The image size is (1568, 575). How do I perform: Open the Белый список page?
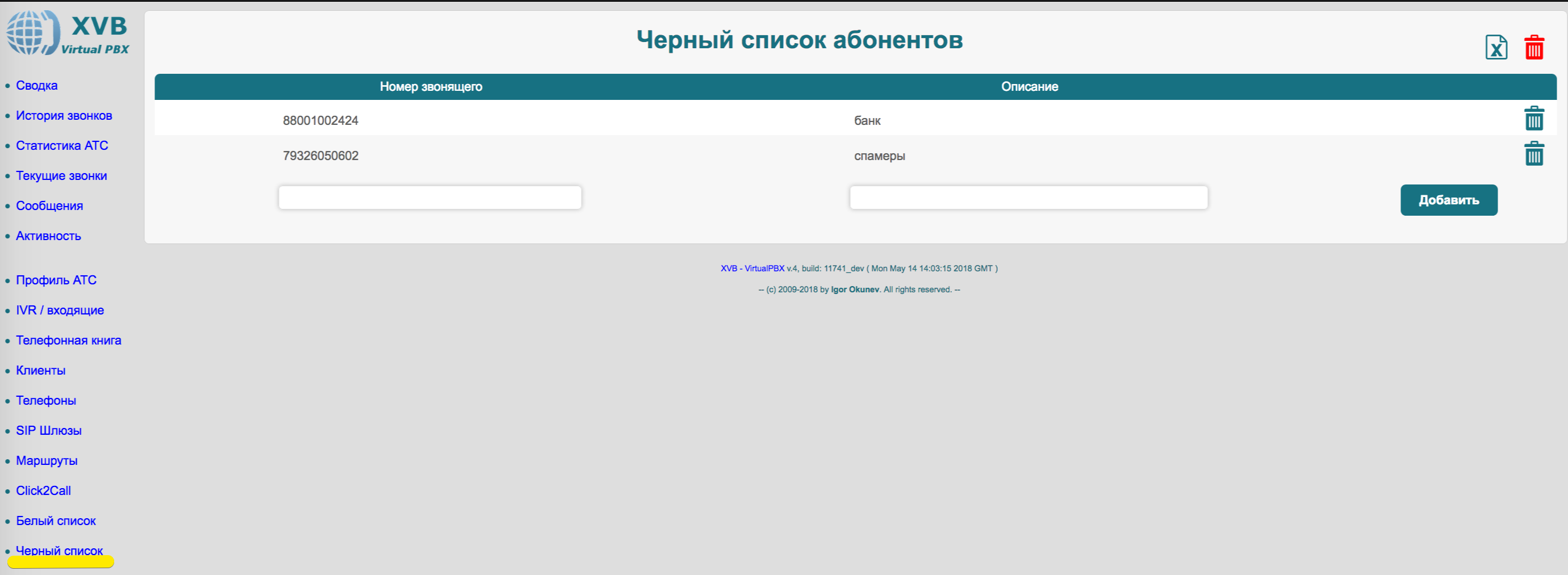(56, 522)
